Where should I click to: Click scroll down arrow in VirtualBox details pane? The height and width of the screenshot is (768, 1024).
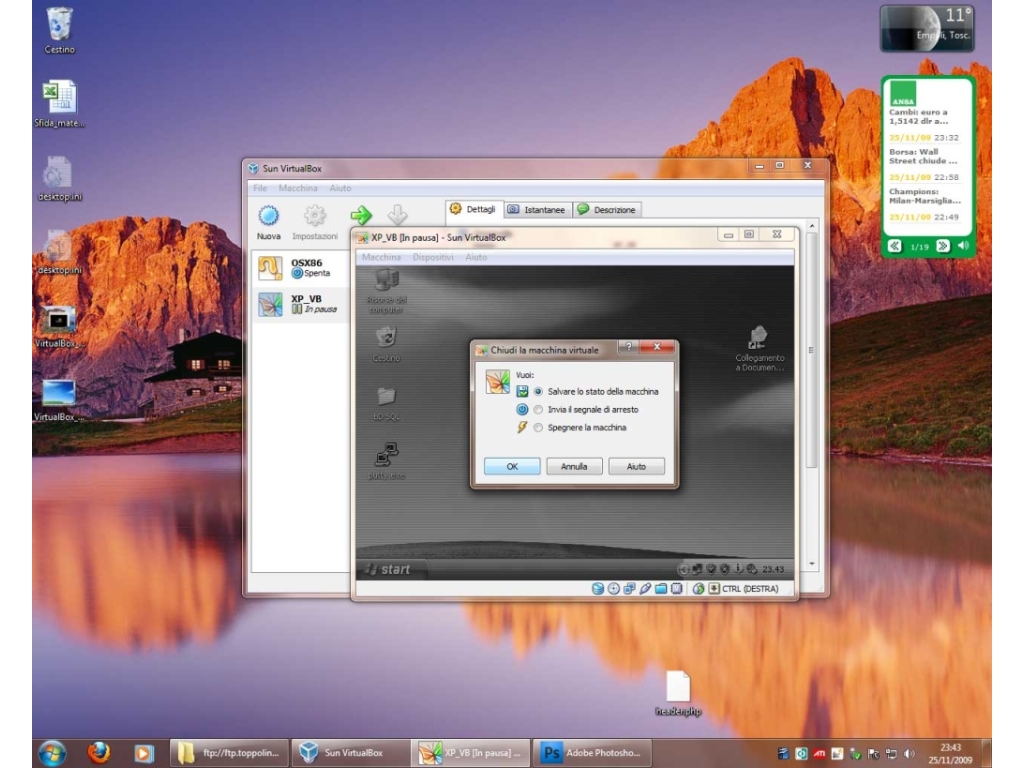click(812, 564)
